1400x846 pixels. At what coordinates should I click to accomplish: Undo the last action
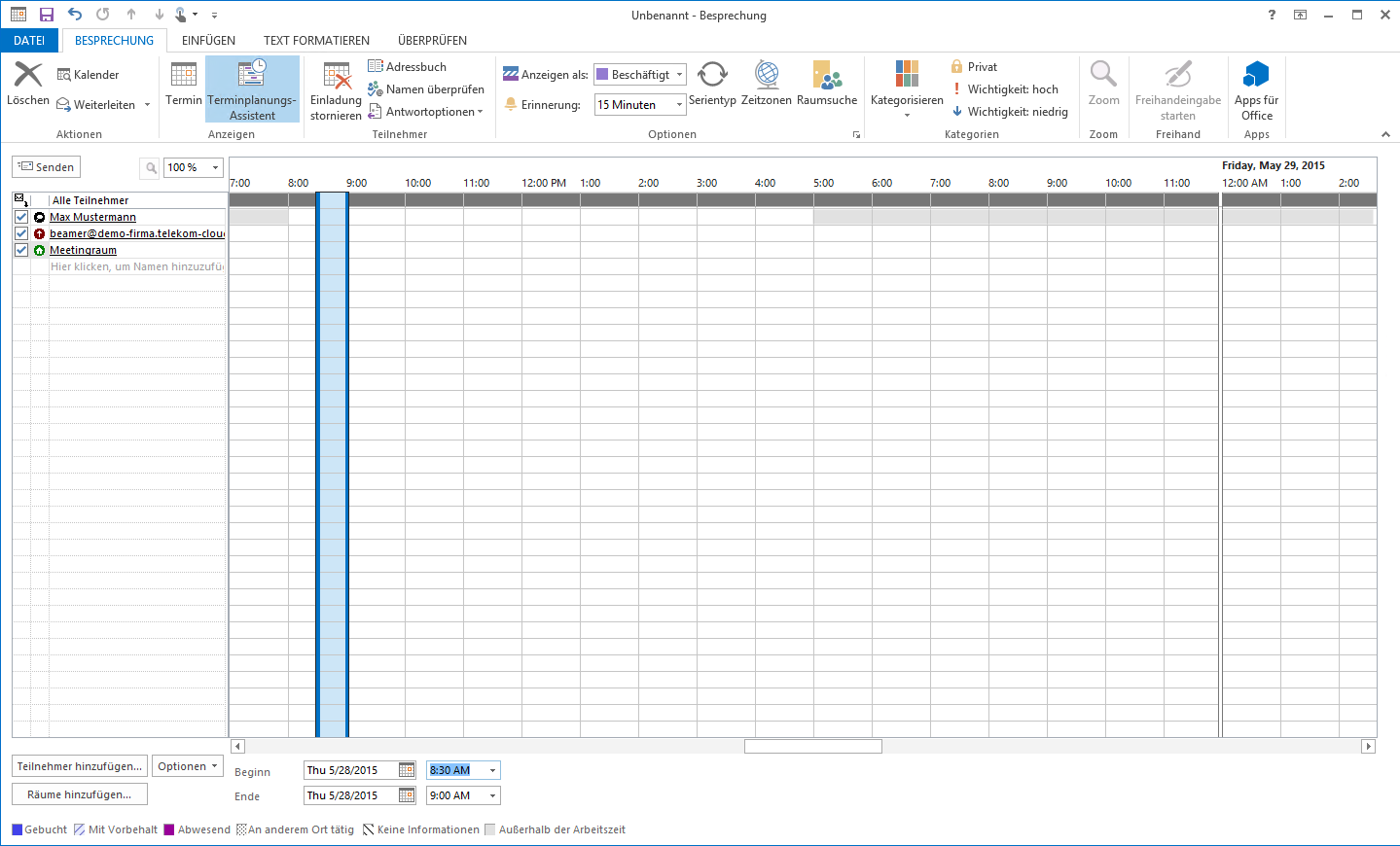75,15
